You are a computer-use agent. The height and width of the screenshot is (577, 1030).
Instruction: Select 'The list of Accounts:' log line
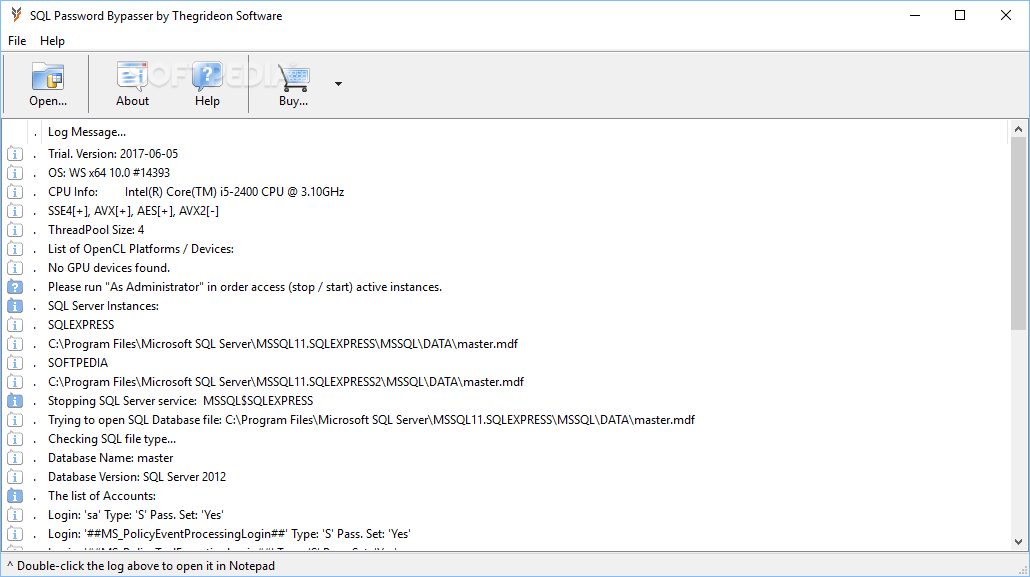[102, 497]
